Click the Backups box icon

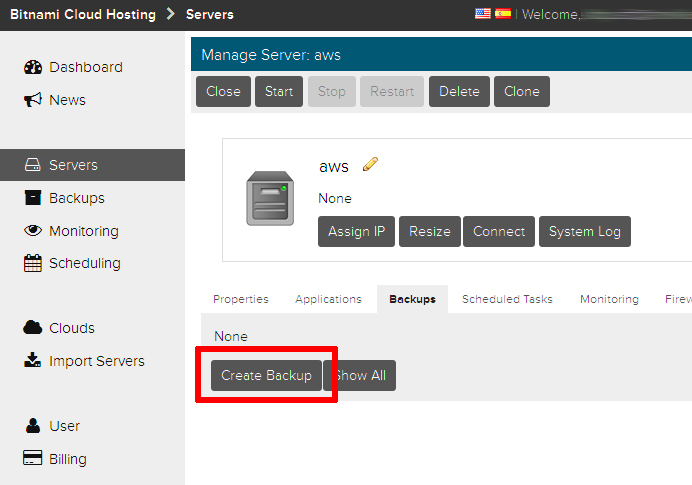[x=33, y=198]
